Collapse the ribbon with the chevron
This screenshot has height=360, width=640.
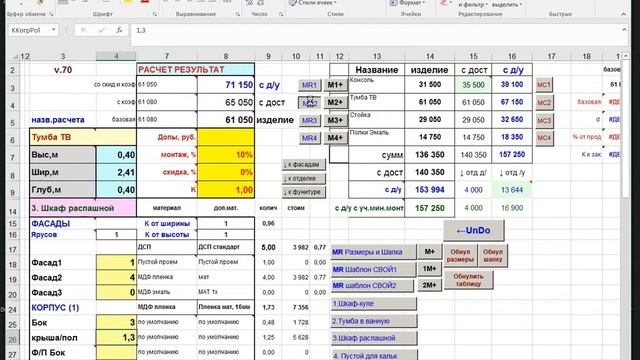click(623, 14)
